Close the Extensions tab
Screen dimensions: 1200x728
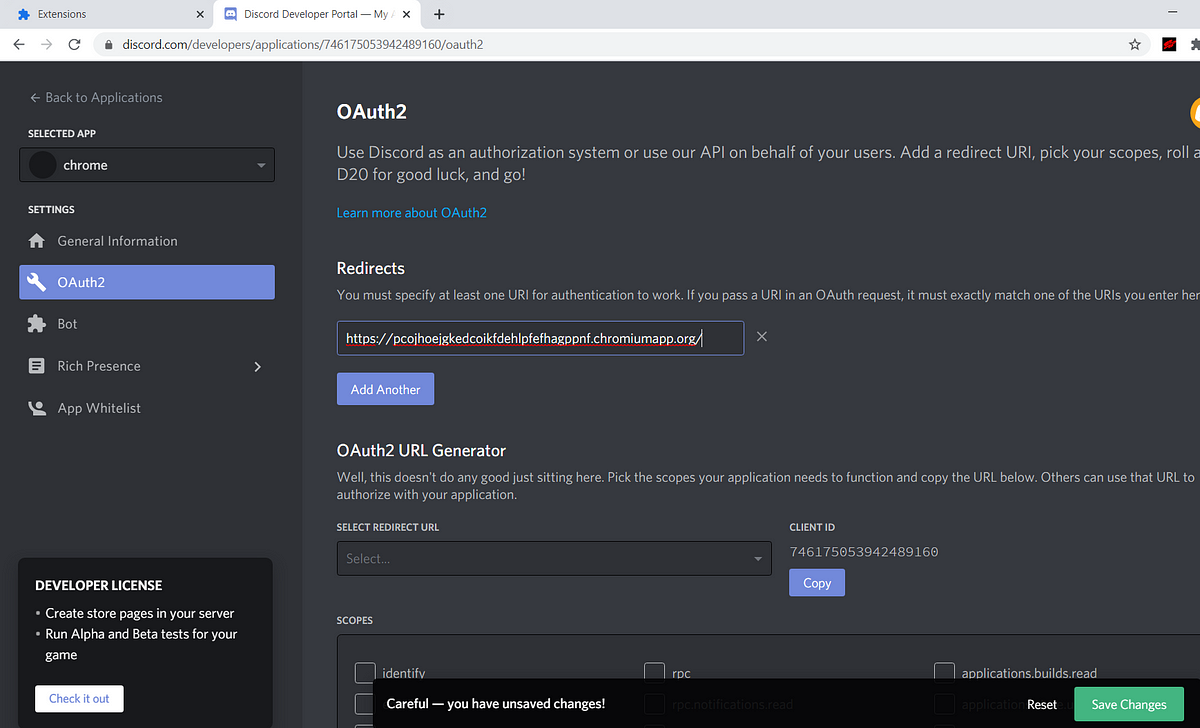tap(200, 14)
